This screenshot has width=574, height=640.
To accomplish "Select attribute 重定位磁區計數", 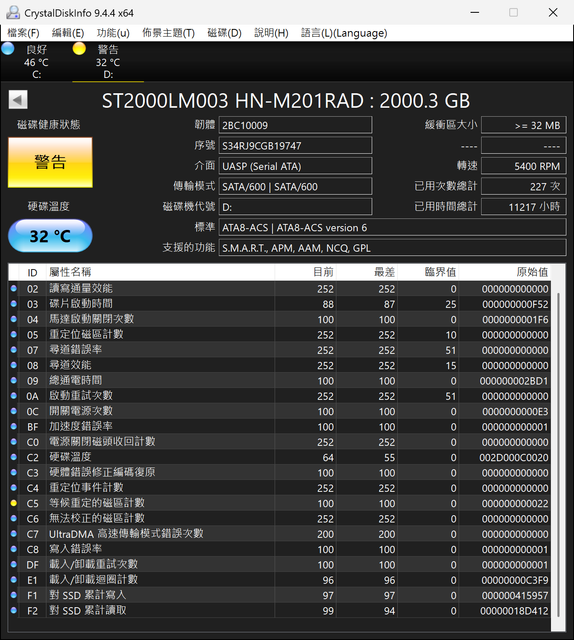I will coord(86,335).
